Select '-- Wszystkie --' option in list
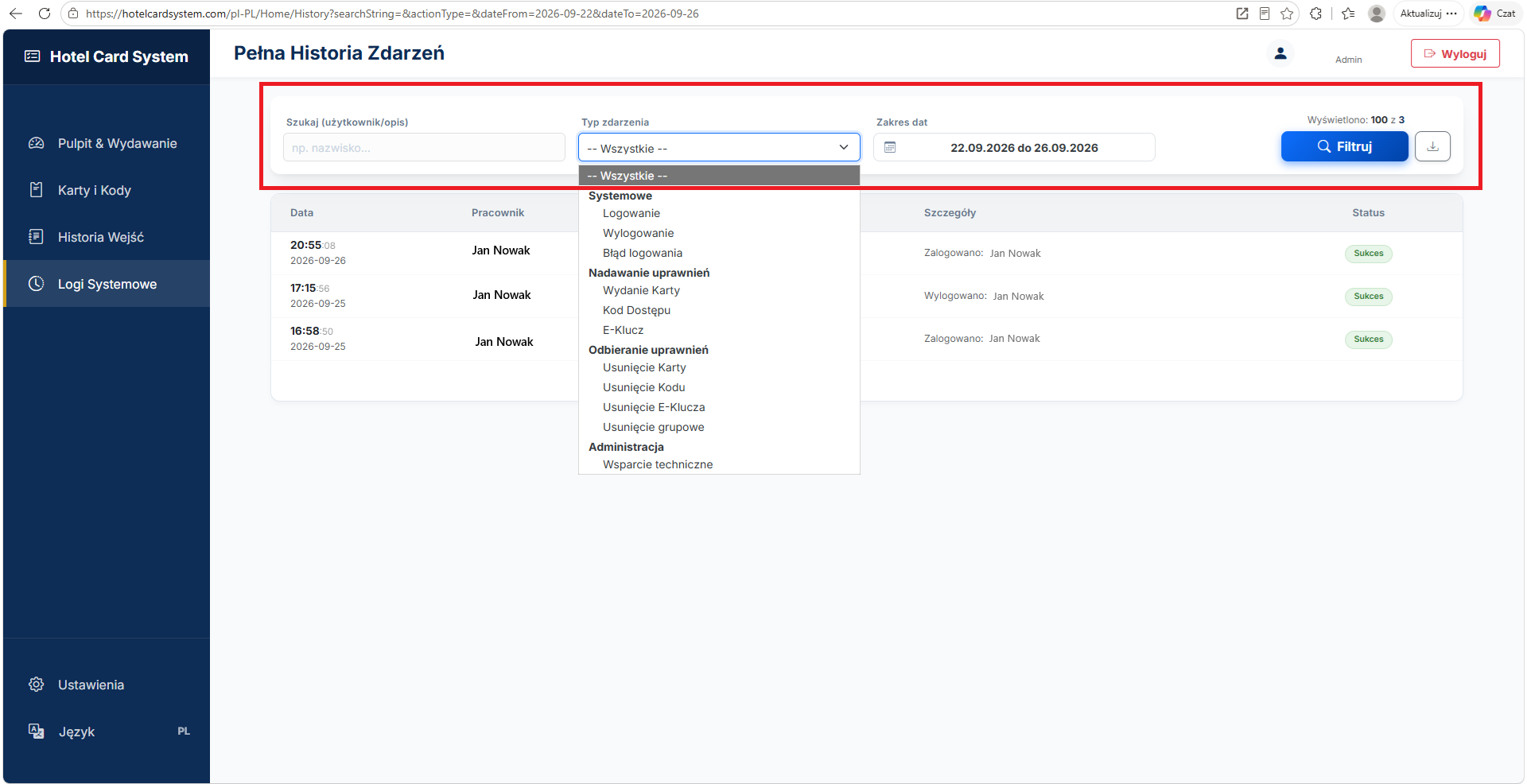 pos(719,176)
